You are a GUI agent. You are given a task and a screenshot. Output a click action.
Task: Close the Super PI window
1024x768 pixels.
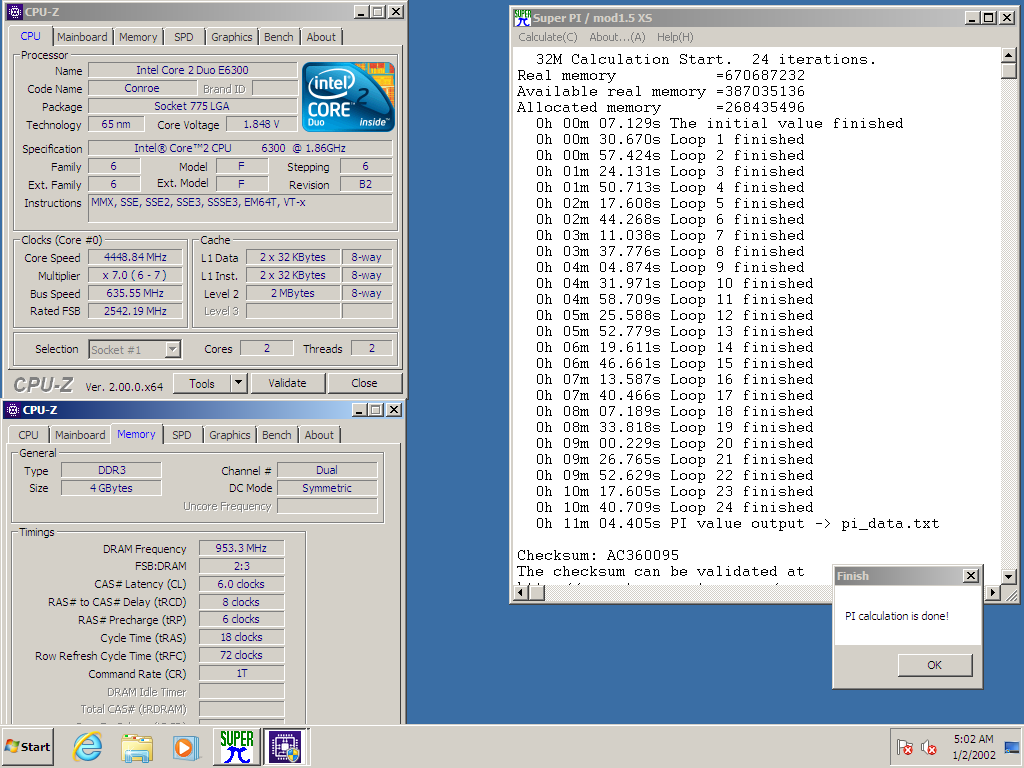pos(1008,18)
